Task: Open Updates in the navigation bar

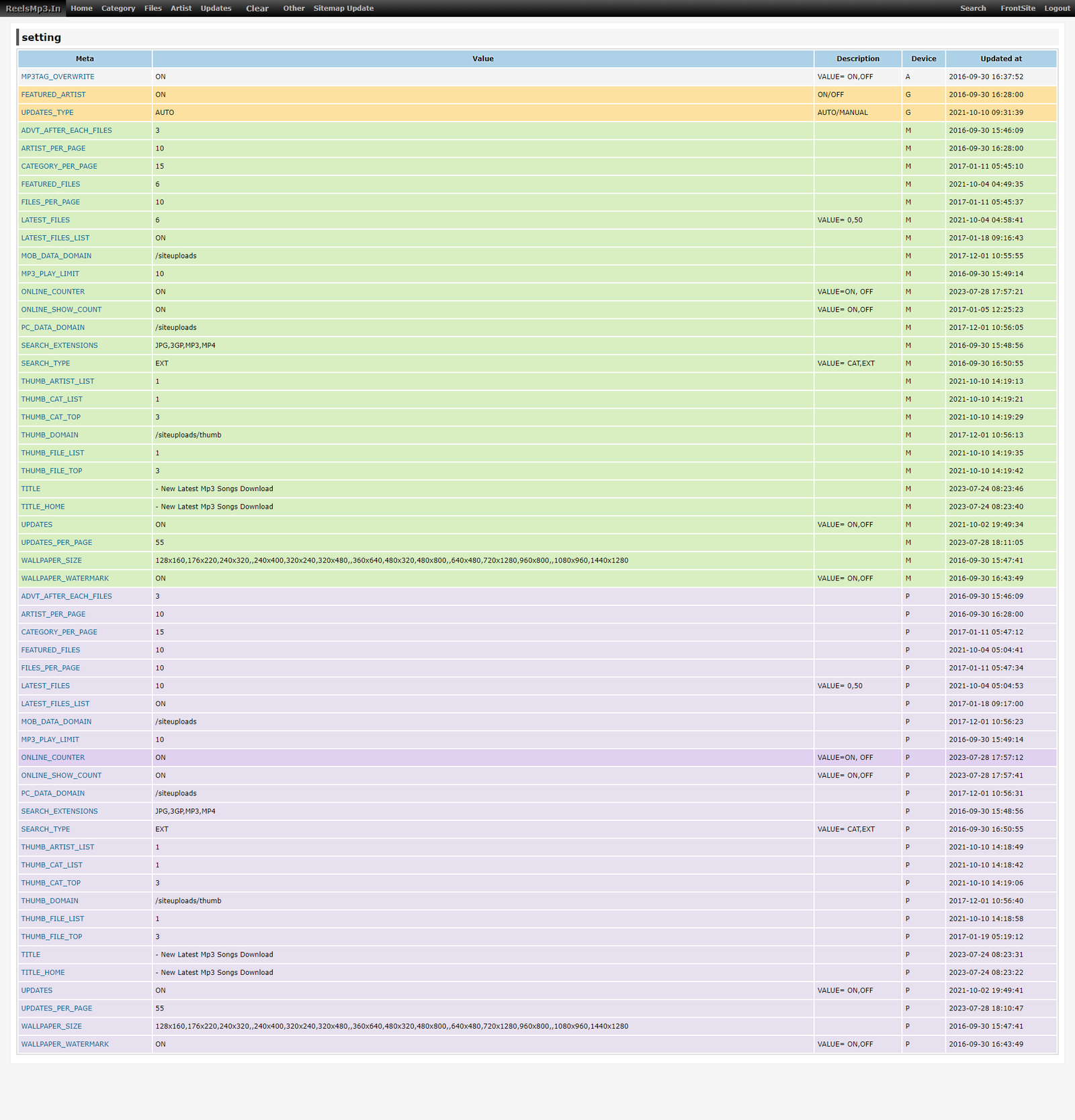Action: tap(216, 9)
